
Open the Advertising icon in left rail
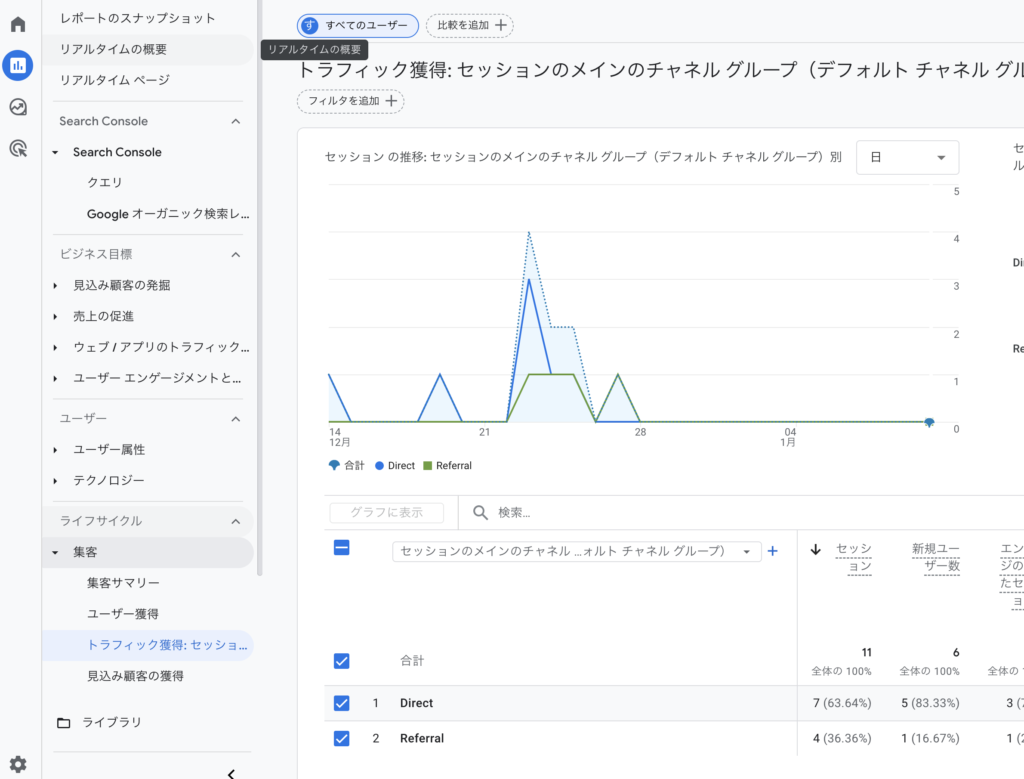[18, 149]
